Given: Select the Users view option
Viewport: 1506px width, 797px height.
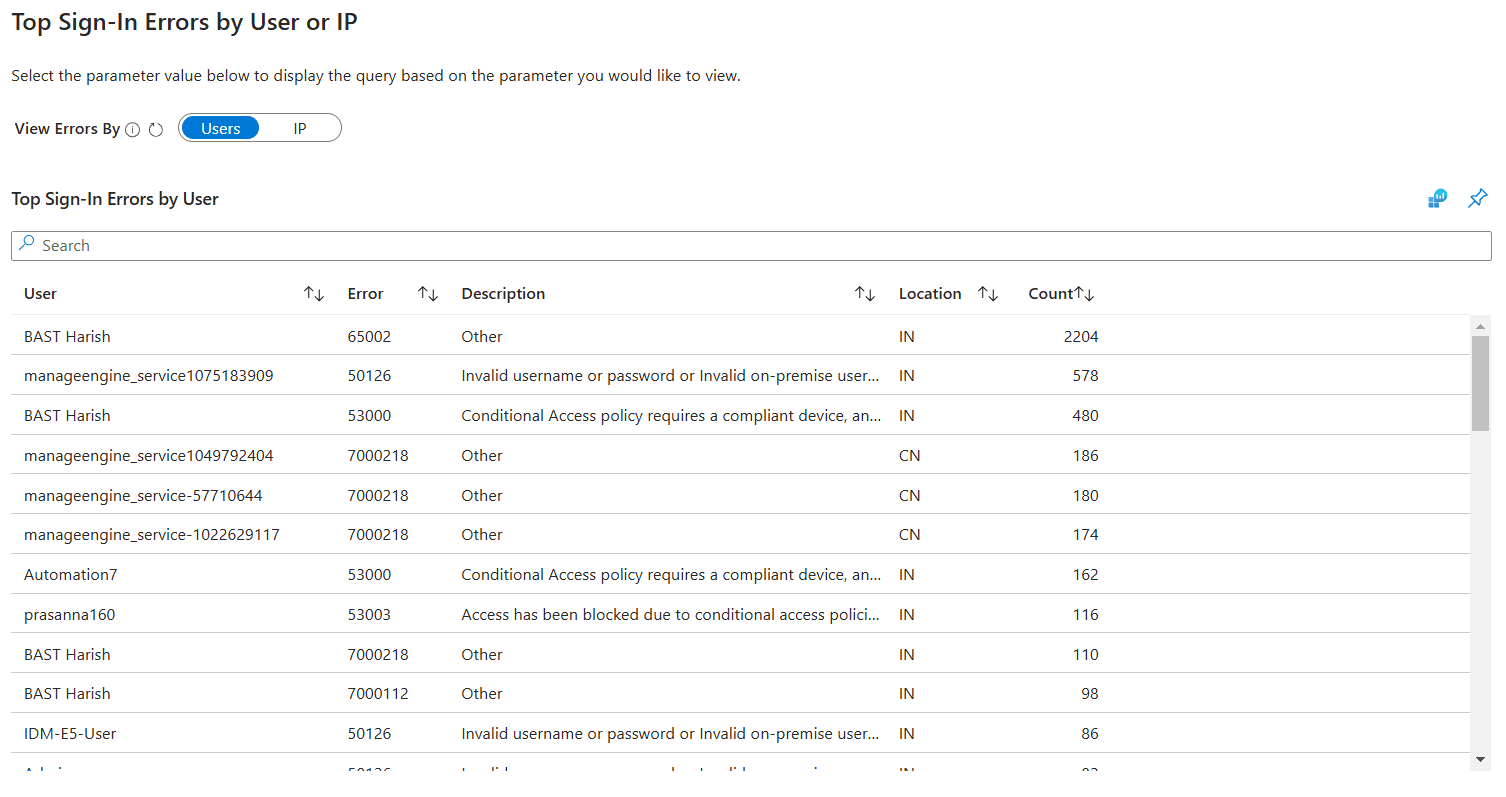Looking at the screenshot, I should (x=220, y=129).
